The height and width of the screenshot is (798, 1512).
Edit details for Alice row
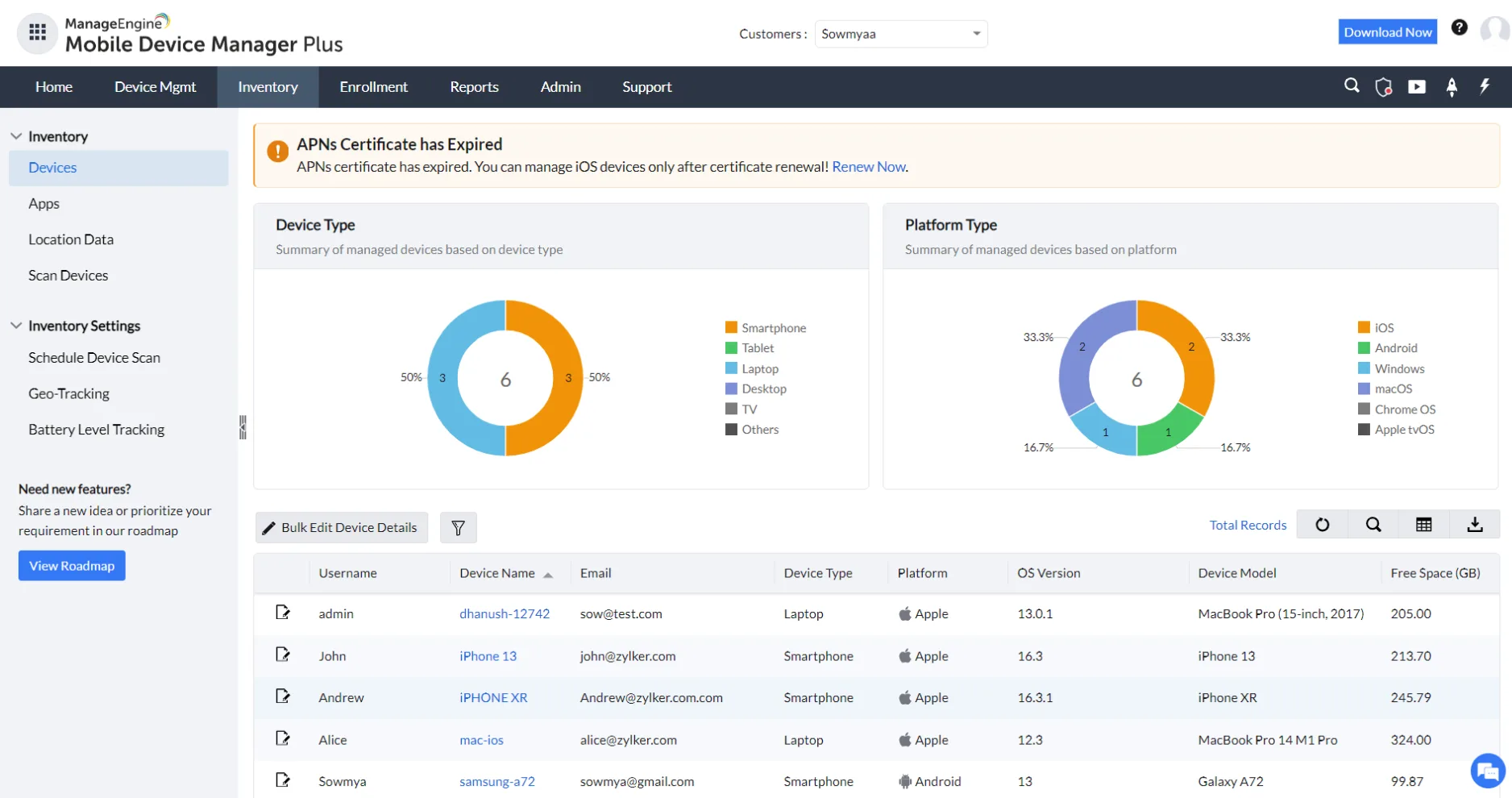pos(283,738)
